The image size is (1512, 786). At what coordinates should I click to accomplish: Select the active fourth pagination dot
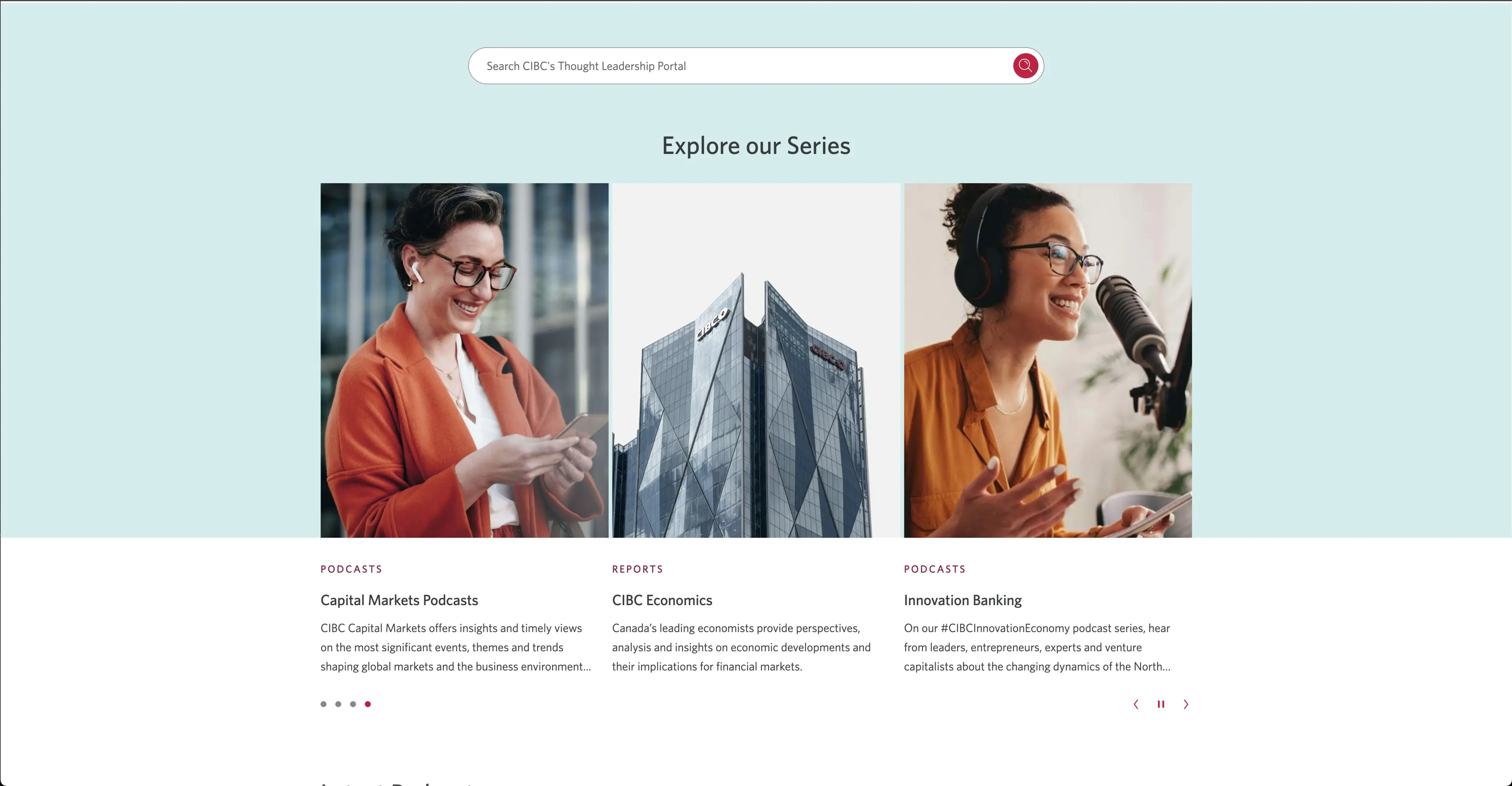coord(367,704)
